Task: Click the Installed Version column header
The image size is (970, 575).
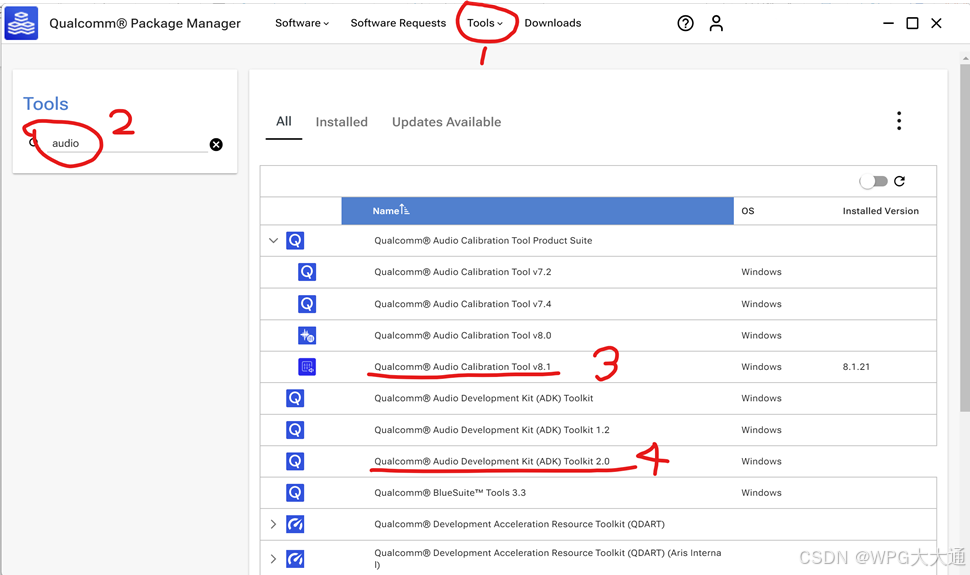Action: (880, 210)
